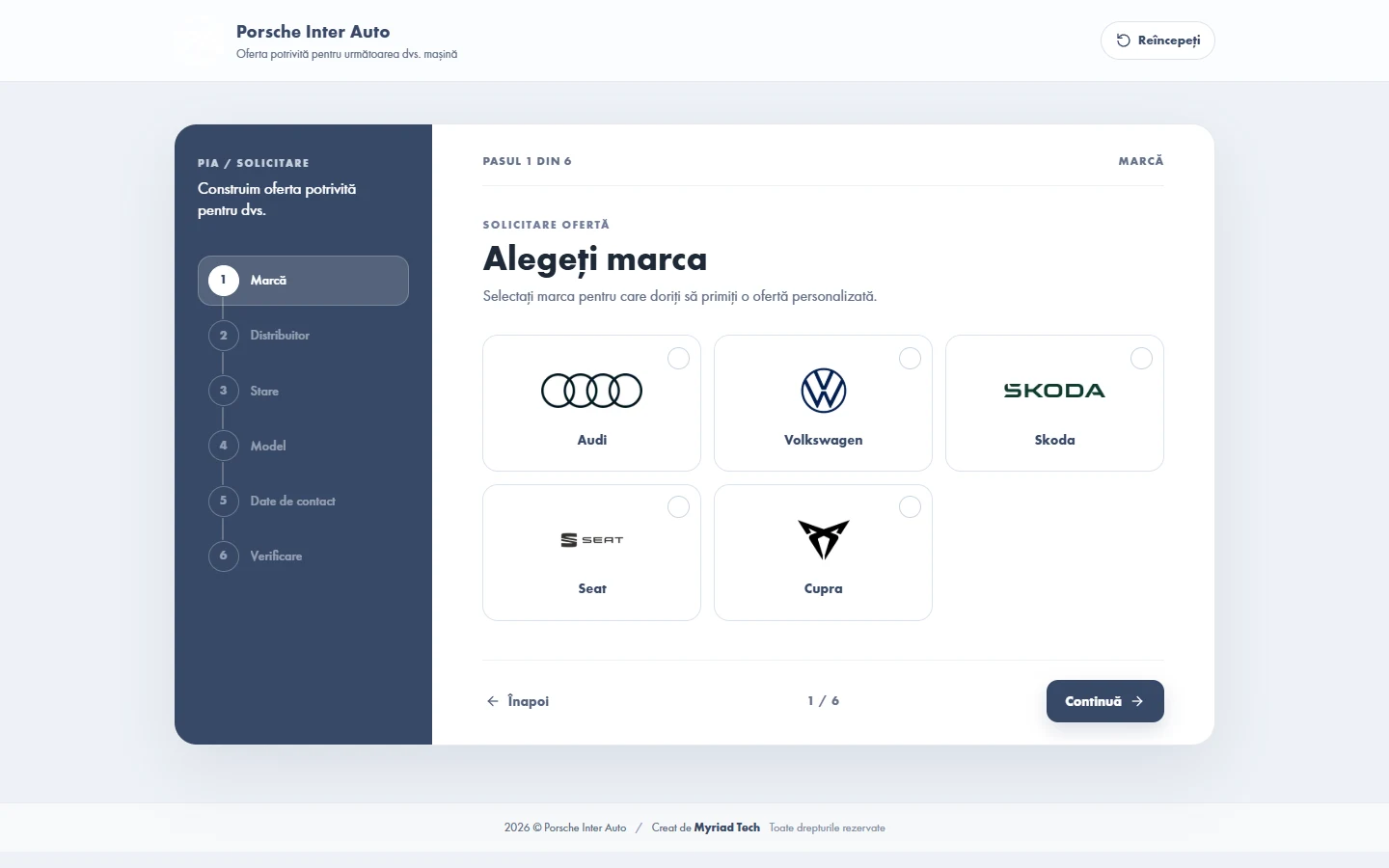Go to the Date de contact step label
Image resolution: width=1389 pixels, height=868 pixels.
coord(292,501)
